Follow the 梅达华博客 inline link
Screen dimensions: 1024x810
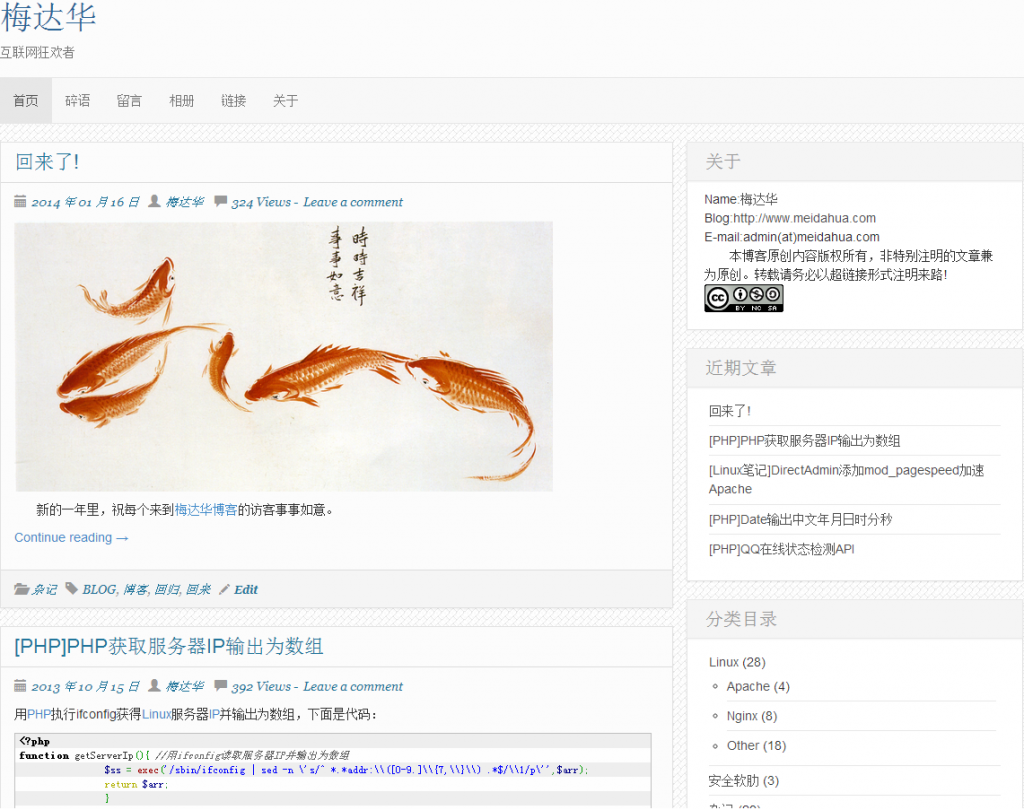pos(206,510)
